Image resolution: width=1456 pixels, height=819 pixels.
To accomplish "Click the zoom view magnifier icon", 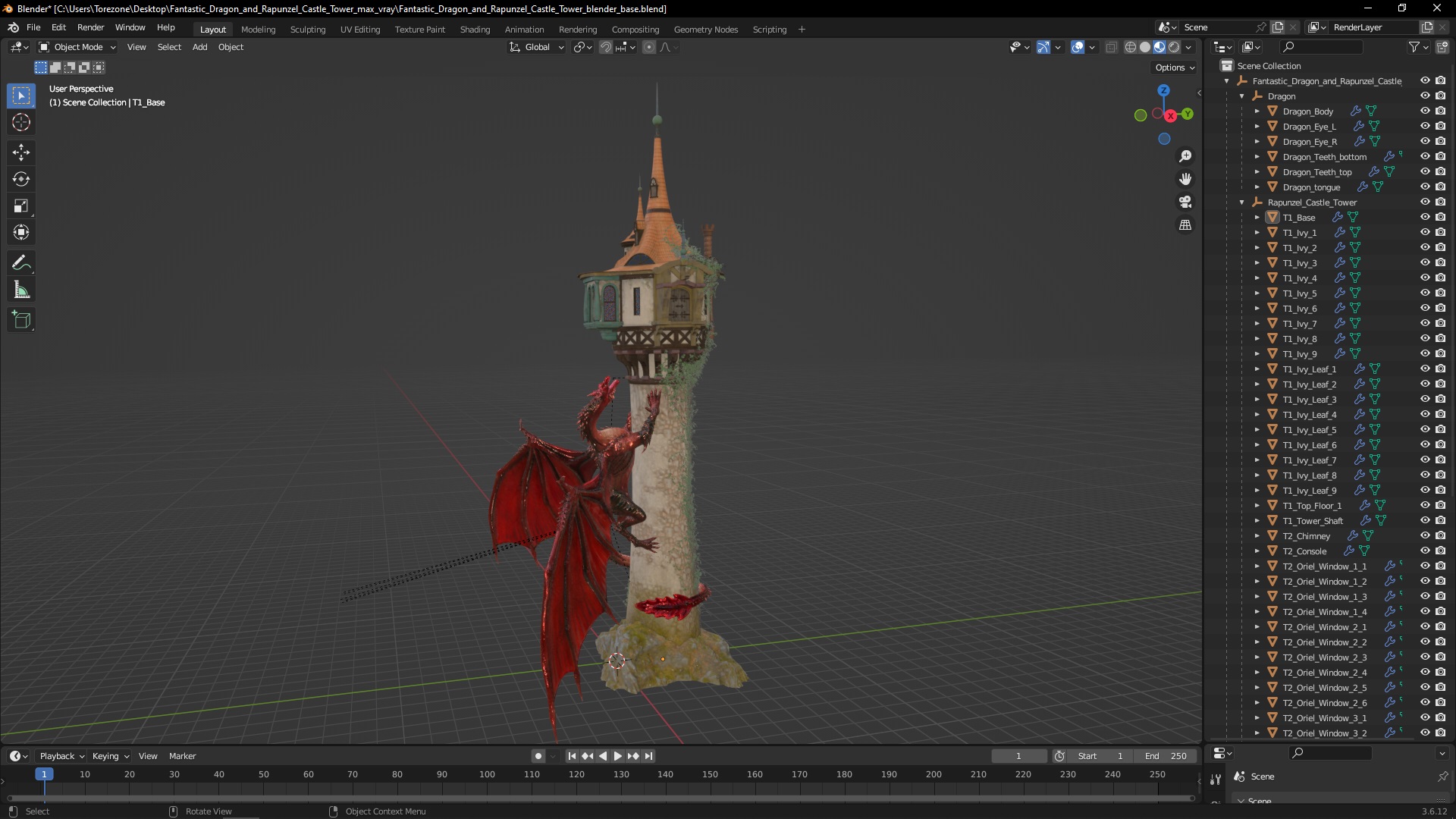I will pos(1185,156).
